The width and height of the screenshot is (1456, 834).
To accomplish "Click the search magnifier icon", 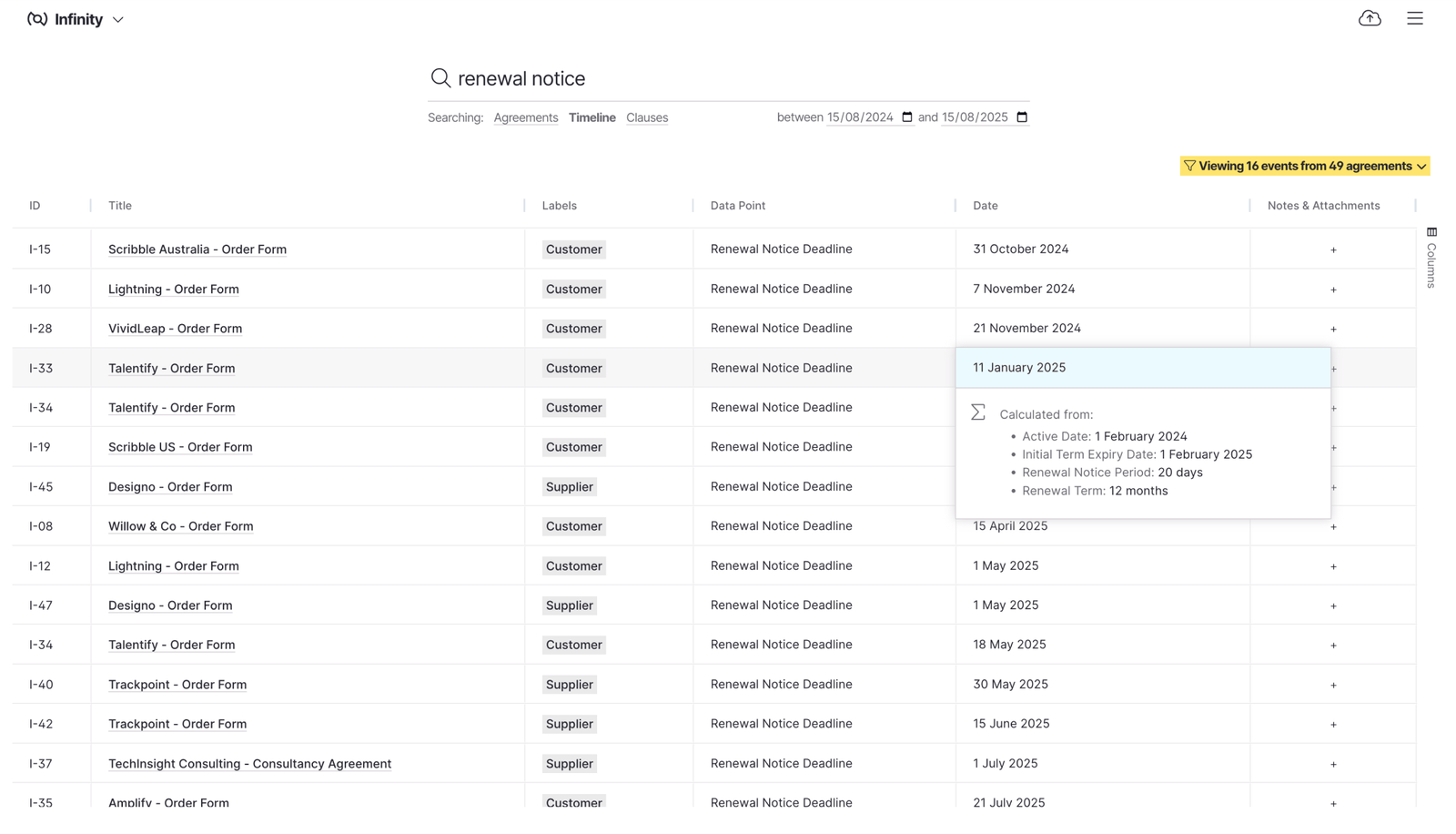I will pyautogui.click(x=440, y=78).
